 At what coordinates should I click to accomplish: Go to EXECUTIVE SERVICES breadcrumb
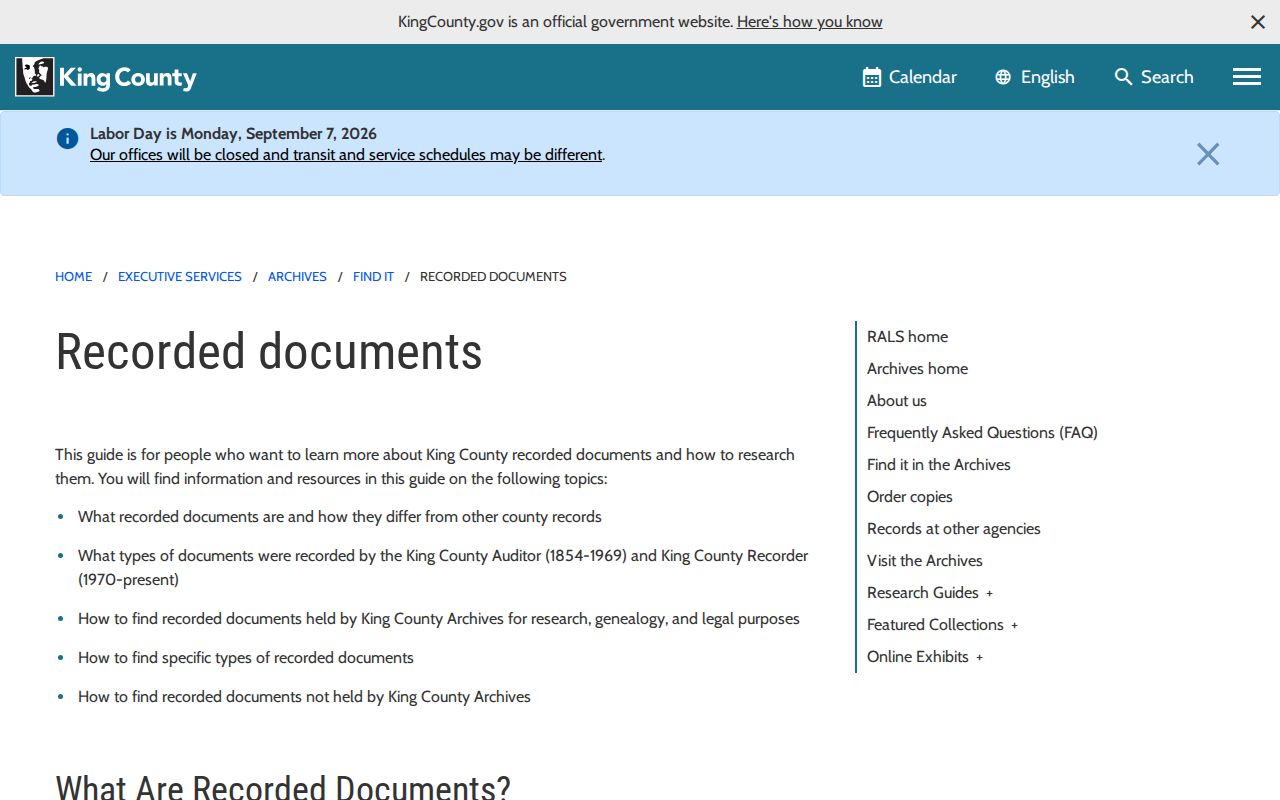pyautogui.click(x=180, y=277)
